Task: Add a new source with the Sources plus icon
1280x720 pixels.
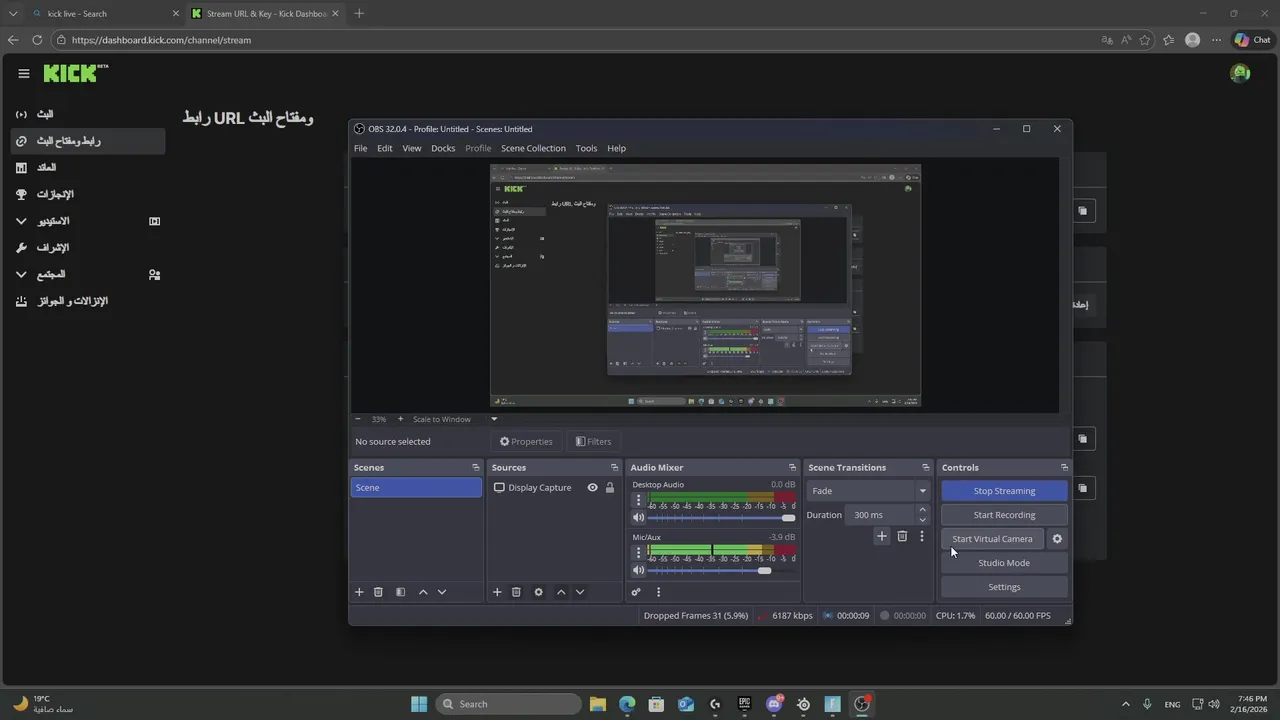Action: 497,592
